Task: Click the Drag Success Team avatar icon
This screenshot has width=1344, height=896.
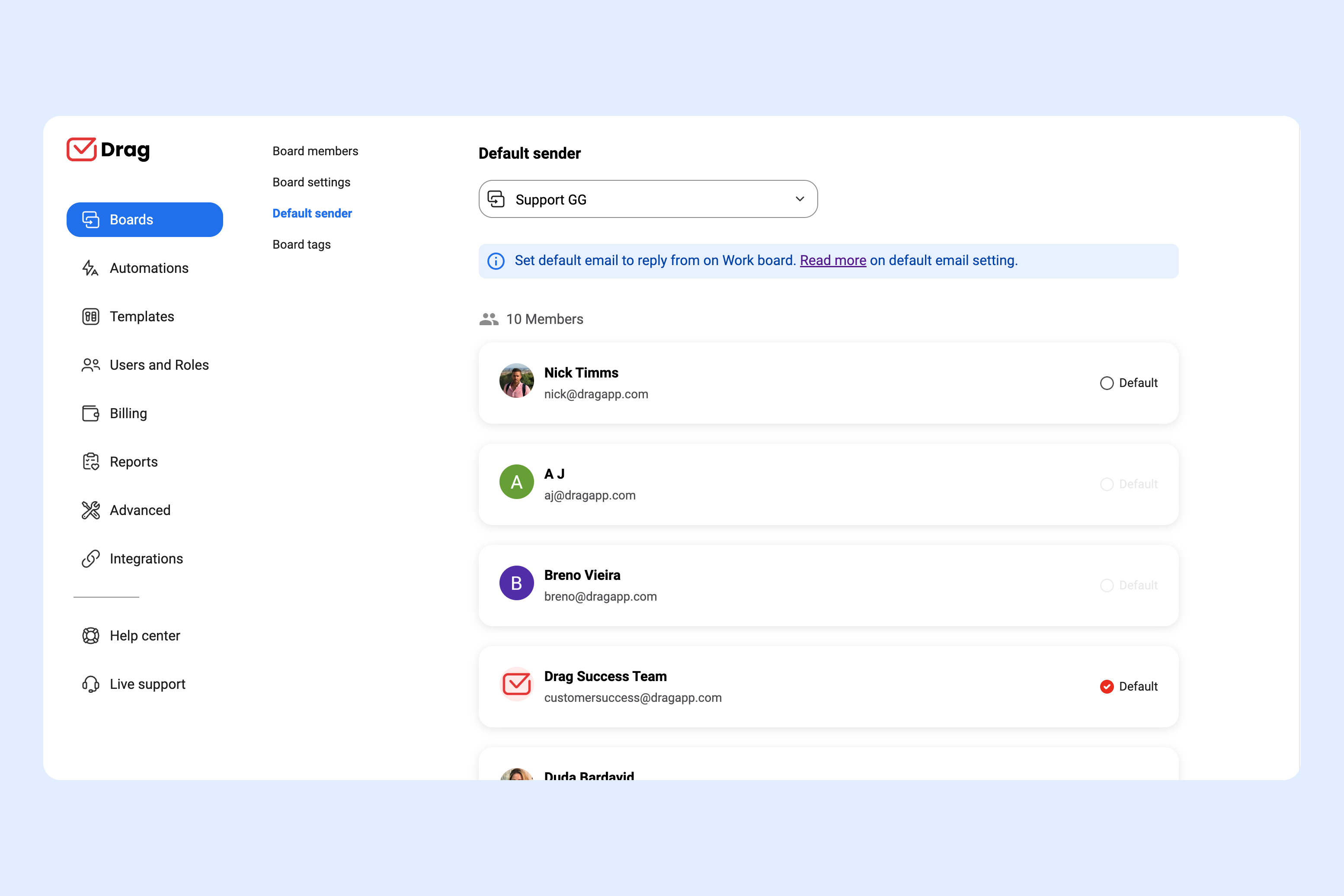Action: (517, 684)
